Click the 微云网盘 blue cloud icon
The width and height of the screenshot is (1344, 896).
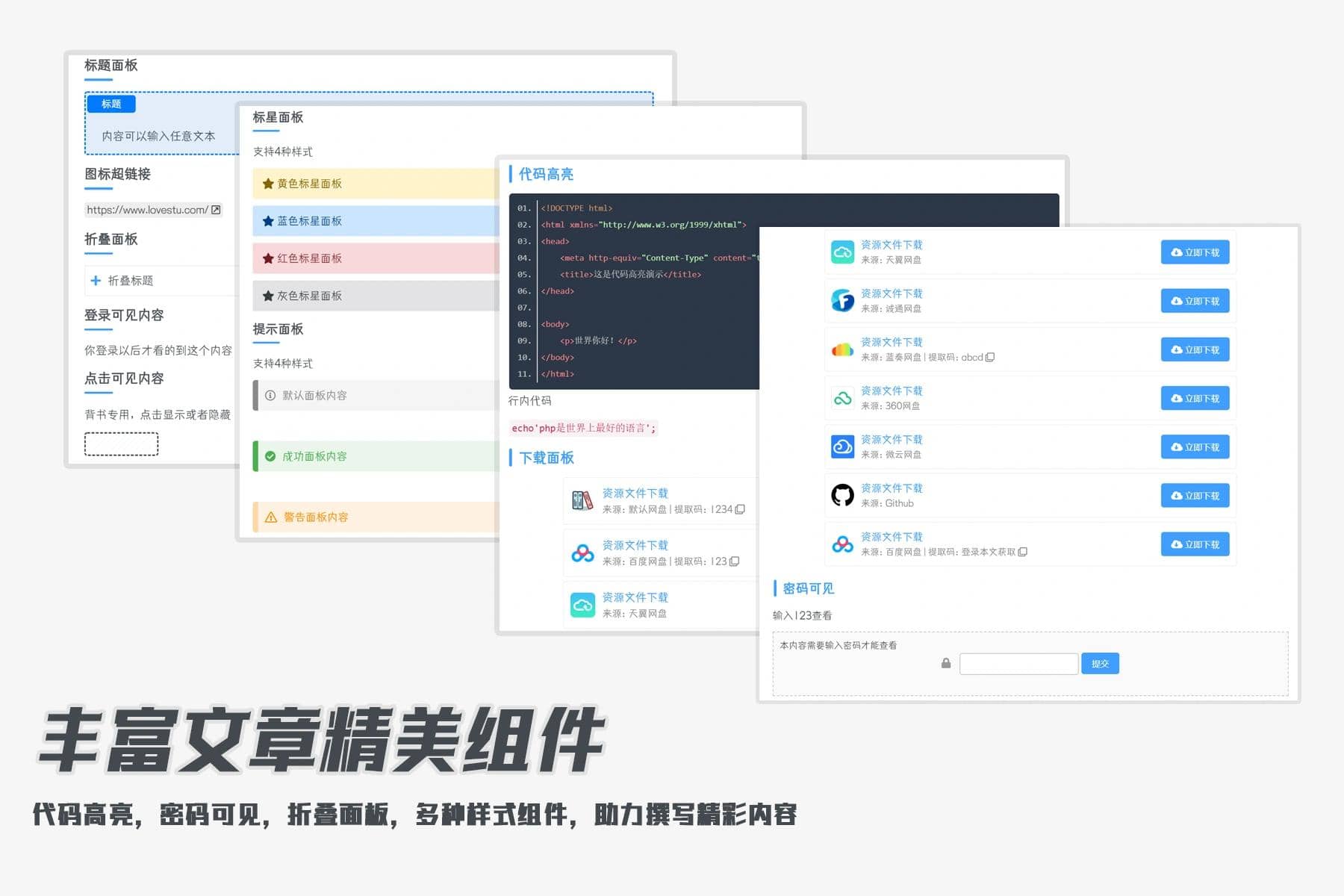click(842, 447)
